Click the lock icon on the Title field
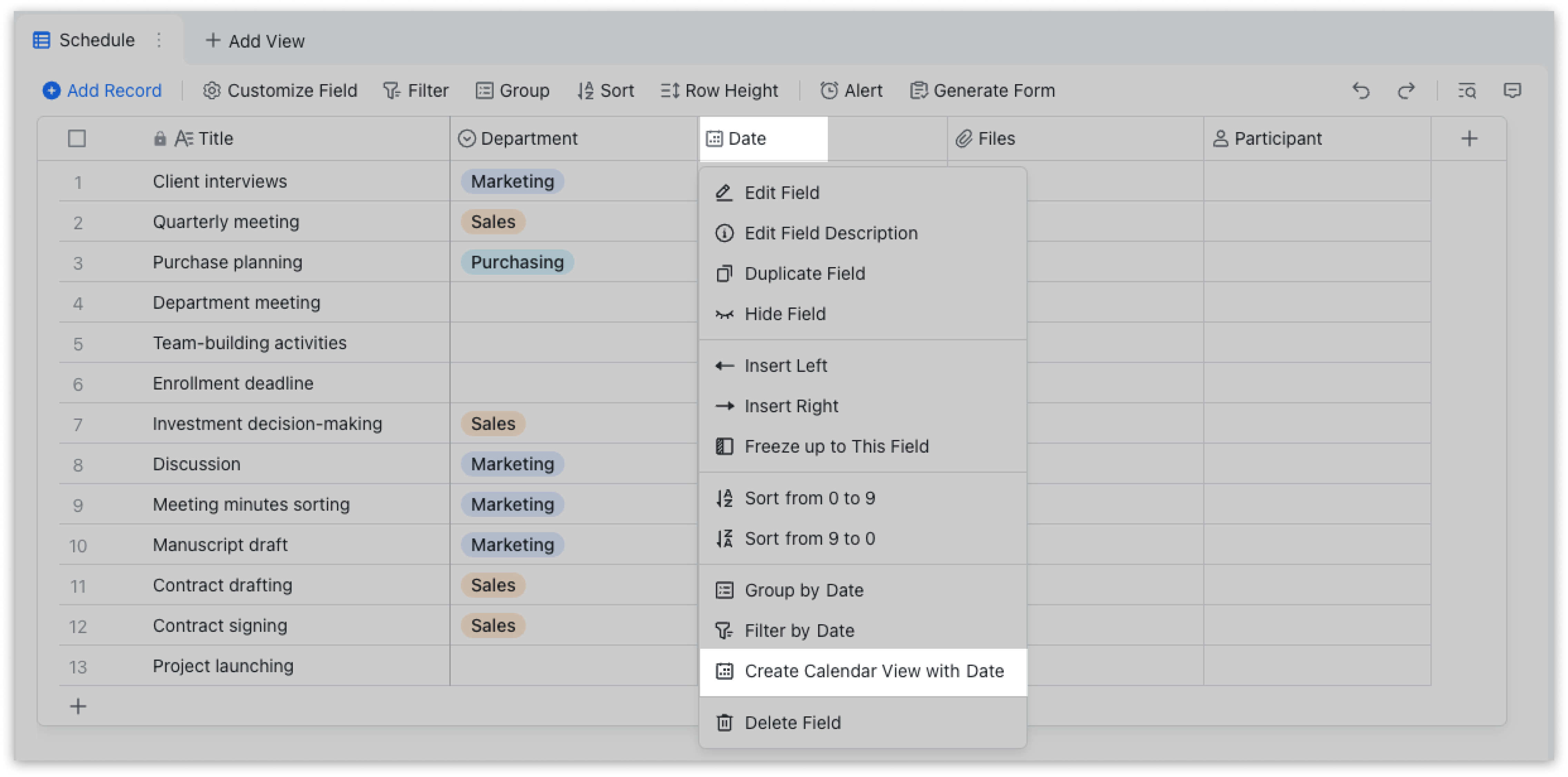 point(161,138)
